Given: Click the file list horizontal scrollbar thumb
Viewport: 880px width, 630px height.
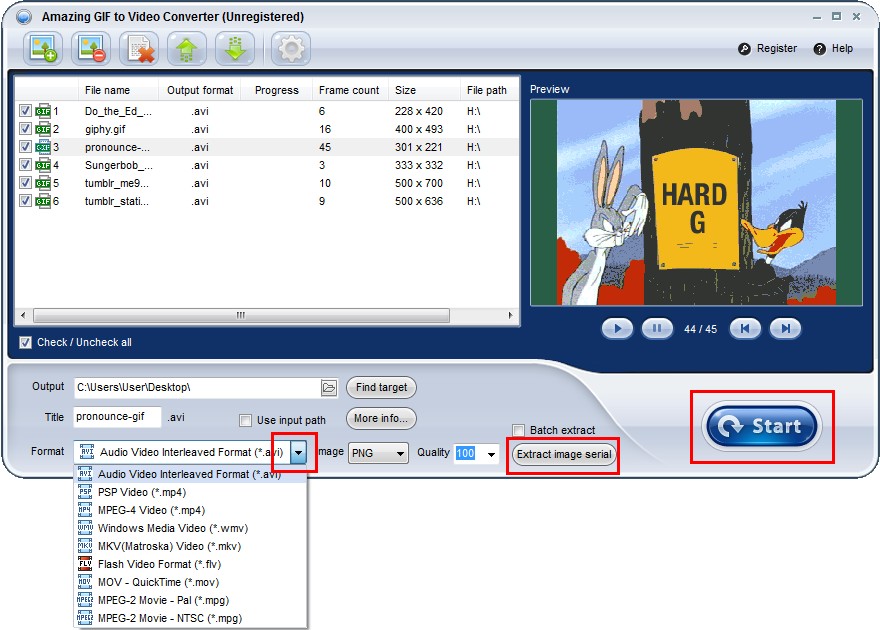Looking at the screenshot, I should coord(241,315).
